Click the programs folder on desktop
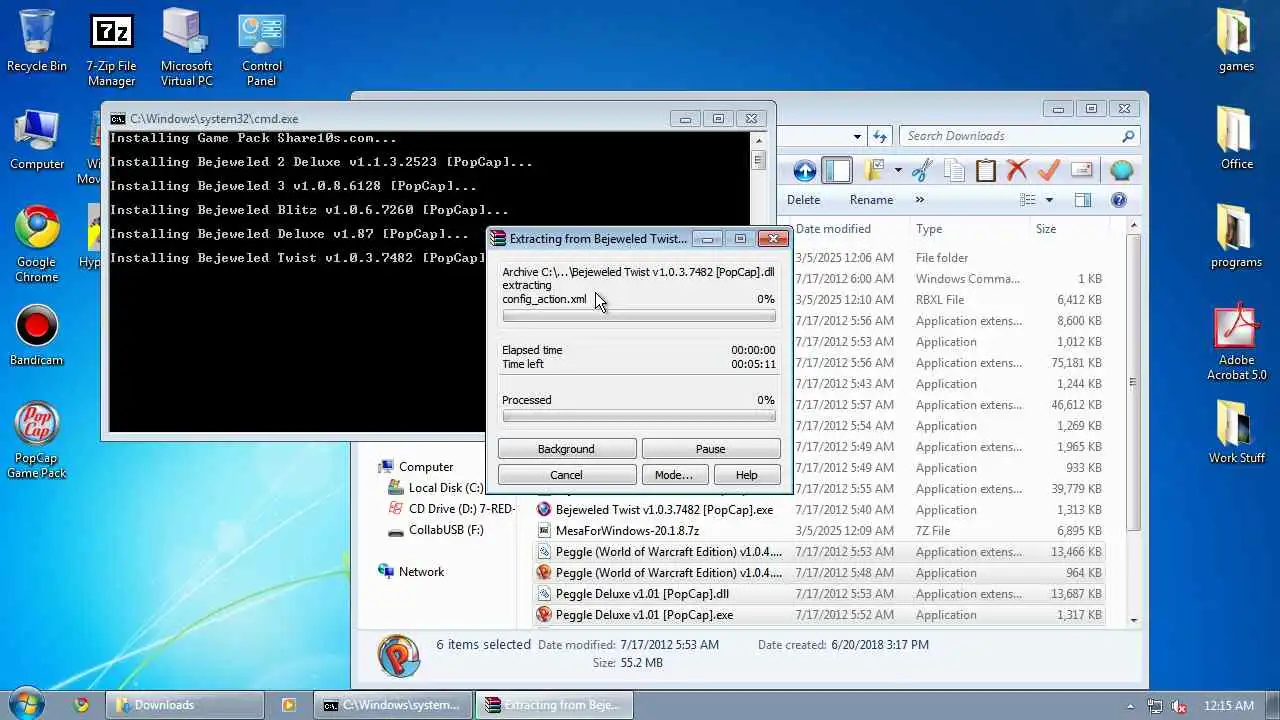This screenshot has width=1280, height=720. pyautogui.click(x=1236, y=236)
